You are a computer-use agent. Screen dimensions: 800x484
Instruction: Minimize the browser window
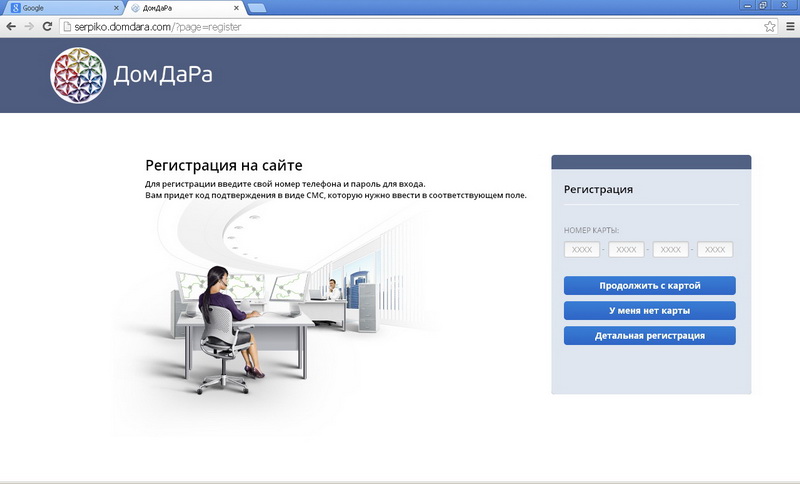coord(747,6)
